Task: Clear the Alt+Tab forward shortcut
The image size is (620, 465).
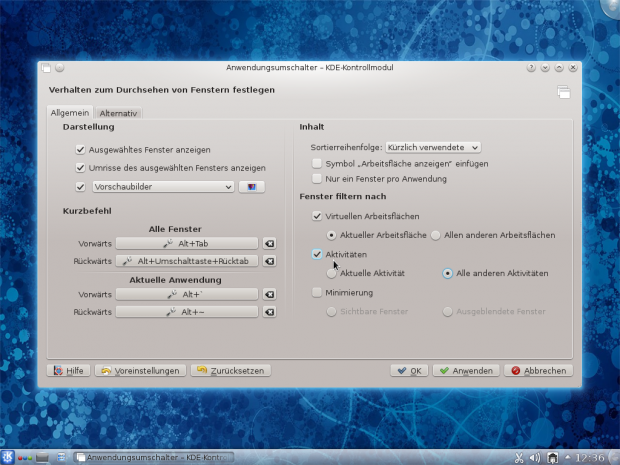Action: click(x=268, y=243)
